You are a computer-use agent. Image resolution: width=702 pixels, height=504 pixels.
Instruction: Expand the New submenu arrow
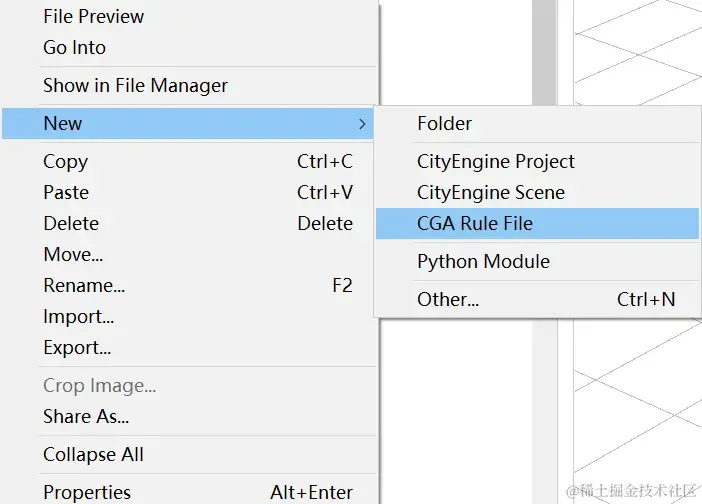click(361, 124)
